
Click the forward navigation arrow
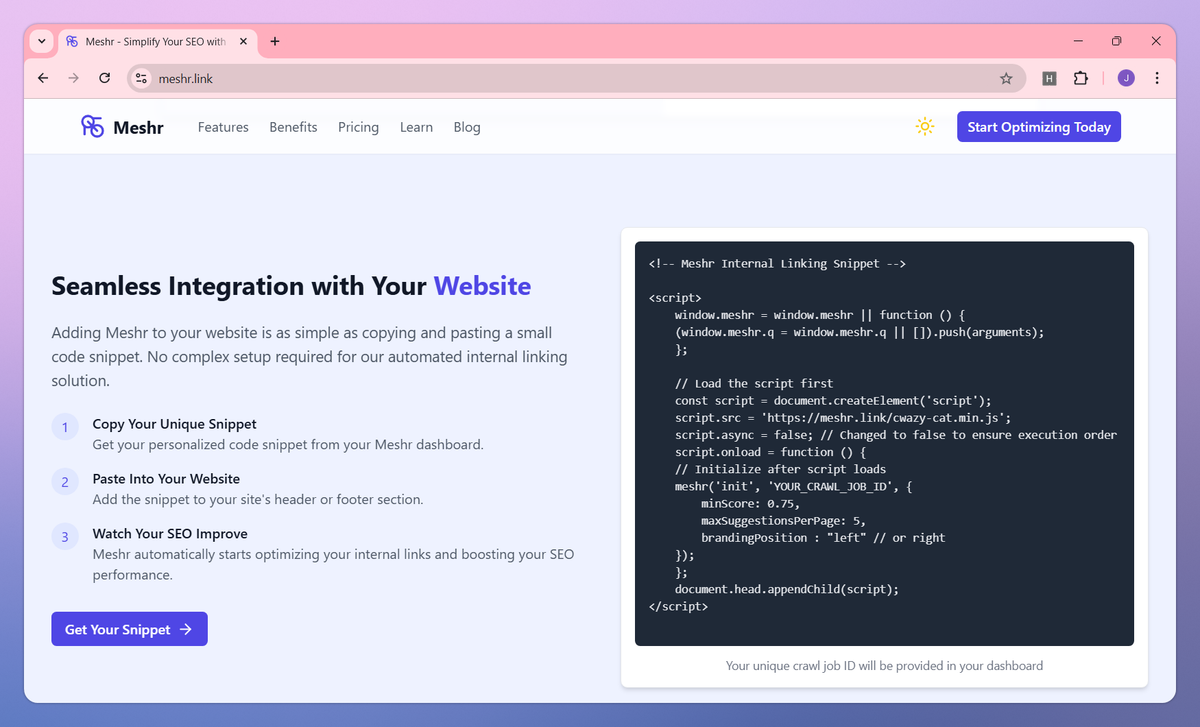point(73,78)
